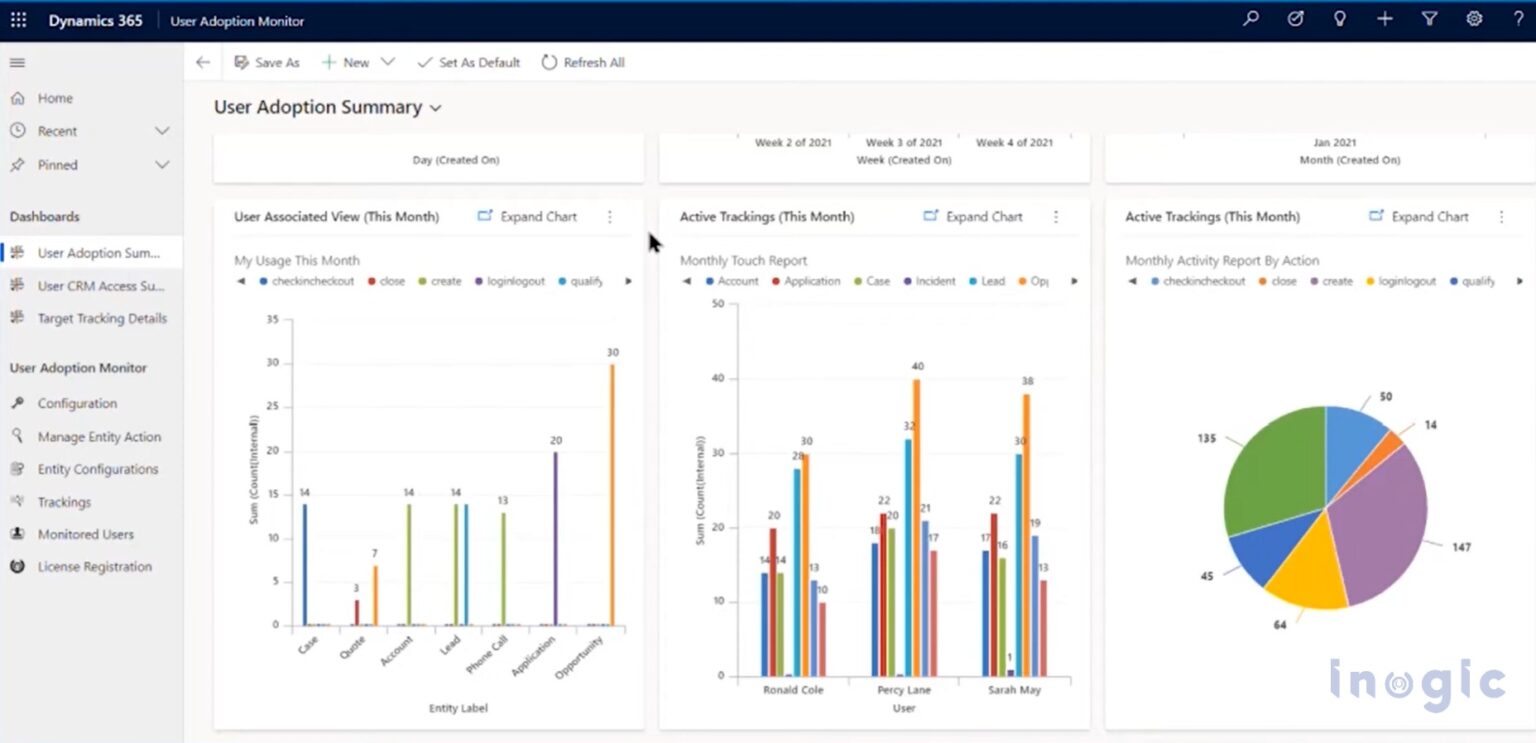
Task: Open the New button dropdown arrow
Action: click(x=389, y=61)
